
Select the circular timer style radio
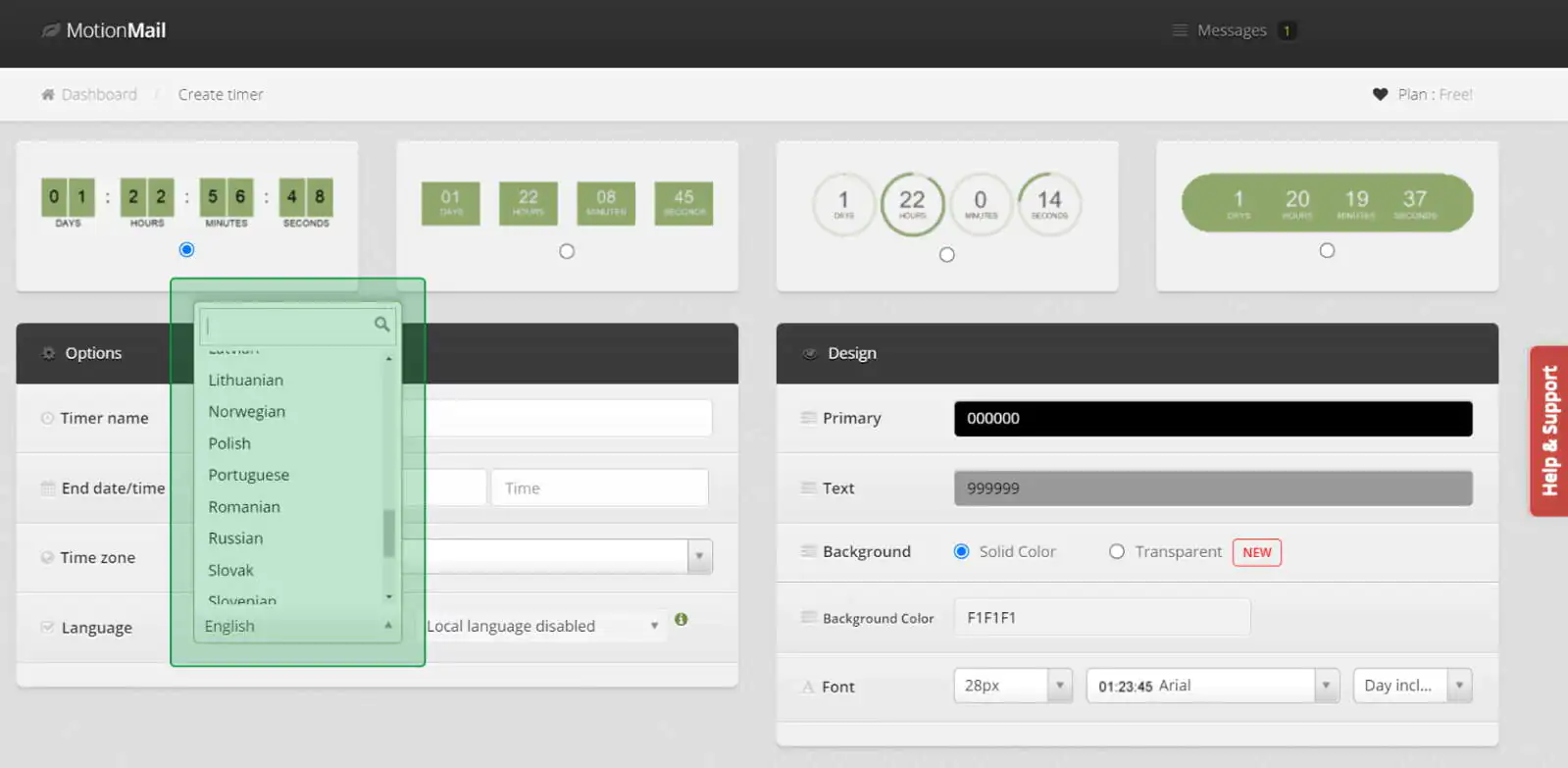pos(946,255)
